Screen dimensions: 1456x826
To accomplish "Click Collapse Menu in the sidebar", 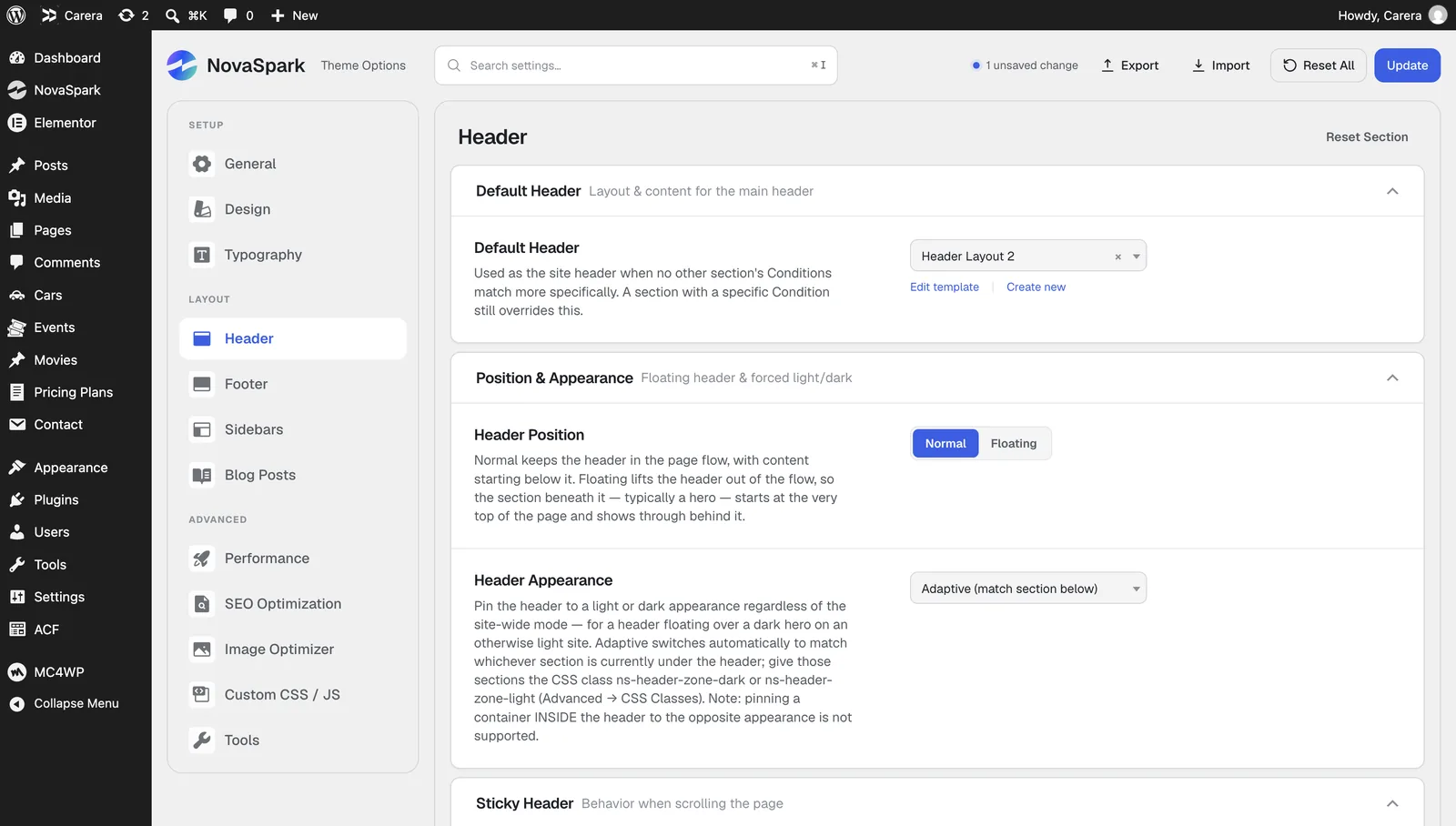I will [x=76, y=704].
